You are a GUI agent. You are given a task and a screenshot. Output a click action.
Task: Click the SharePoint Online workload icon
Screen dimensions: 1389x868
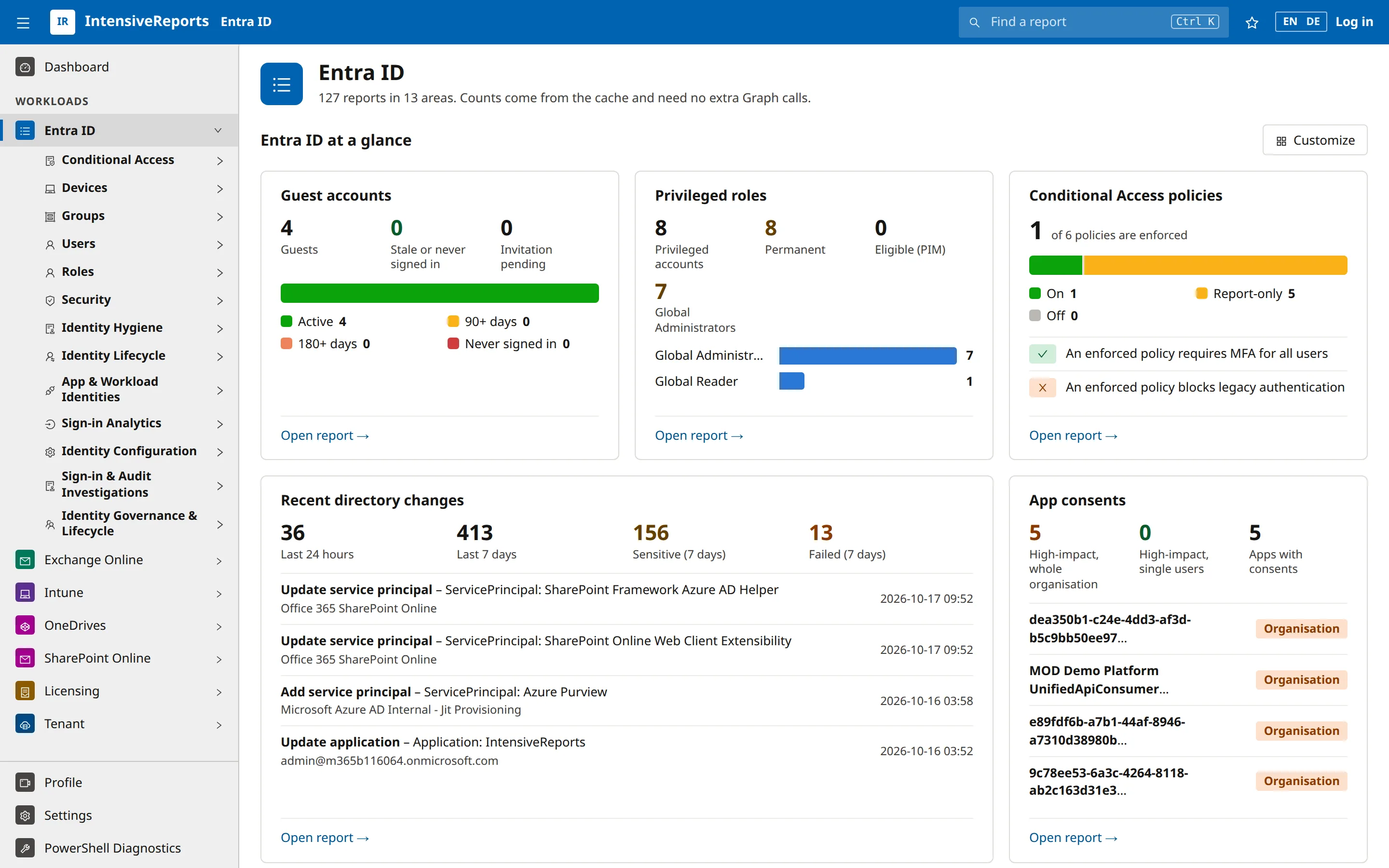click(25, 658)
